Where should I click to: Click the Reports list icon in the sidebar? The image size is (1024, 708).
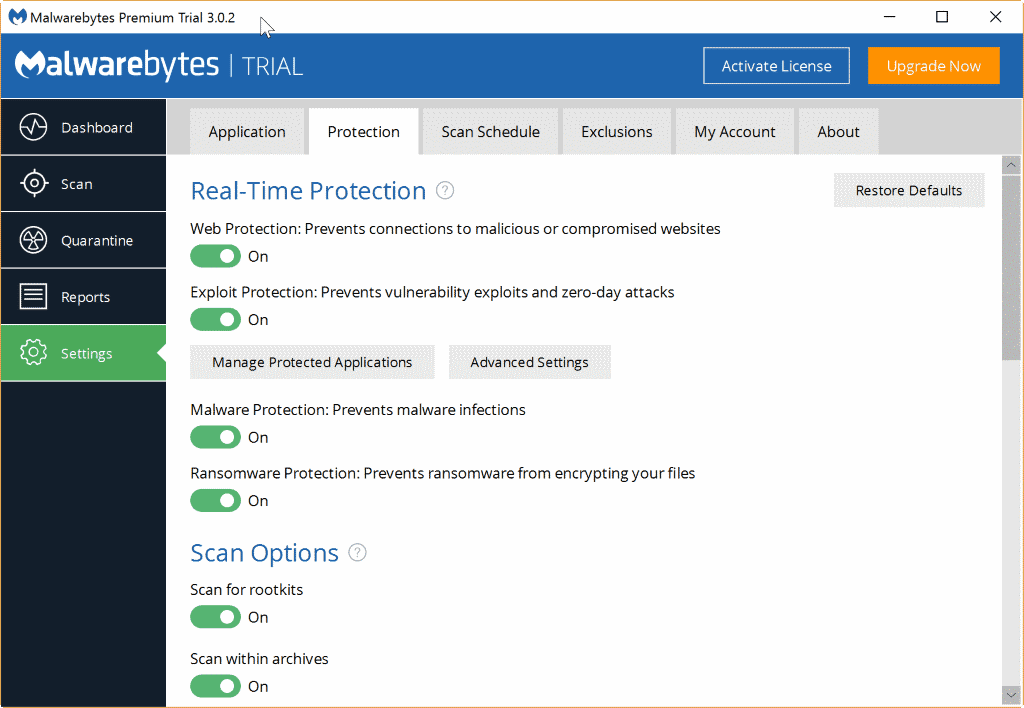pos(33,297)
